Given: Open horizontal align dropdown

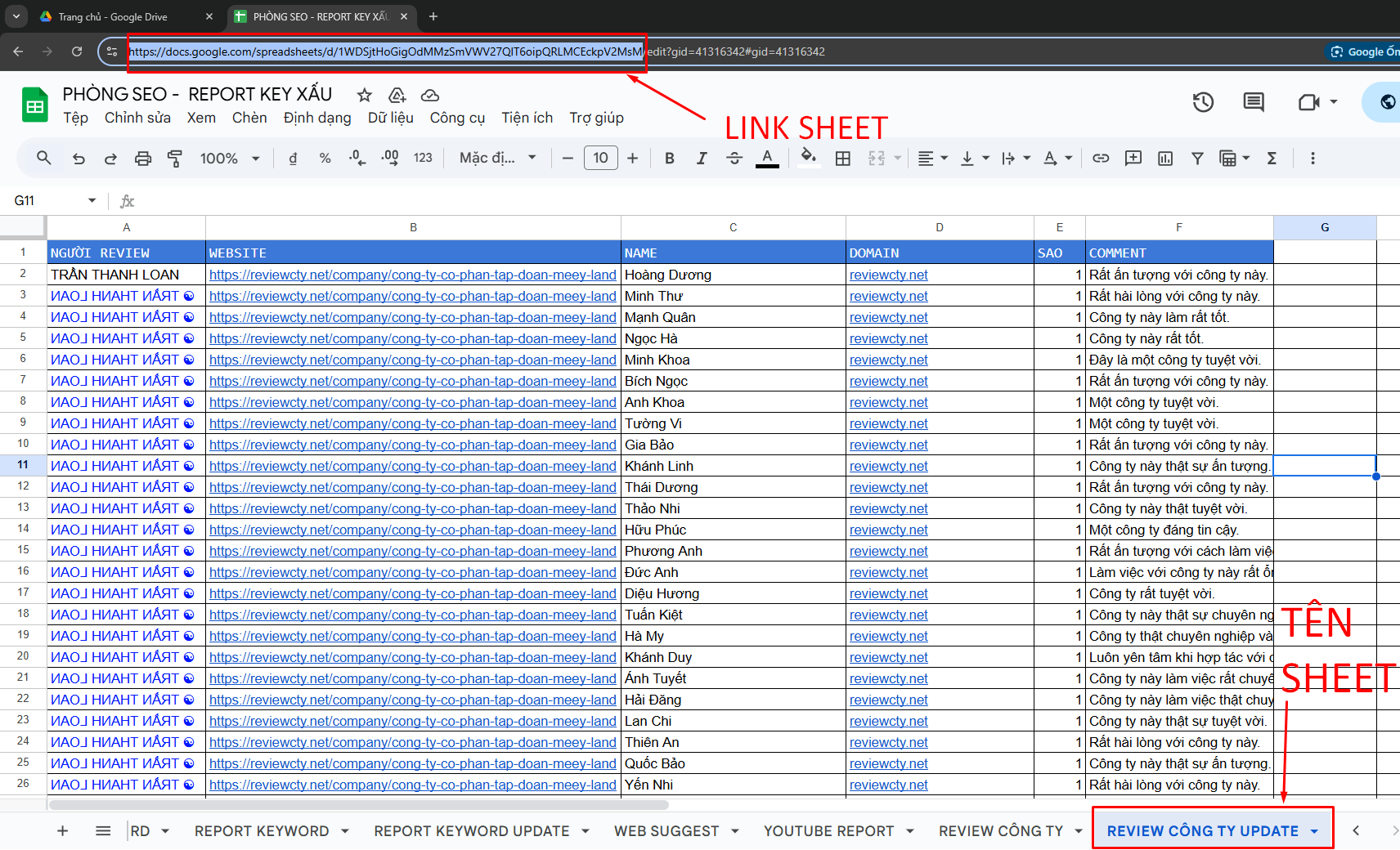Looking at the screenshot, I should (932, 158).
